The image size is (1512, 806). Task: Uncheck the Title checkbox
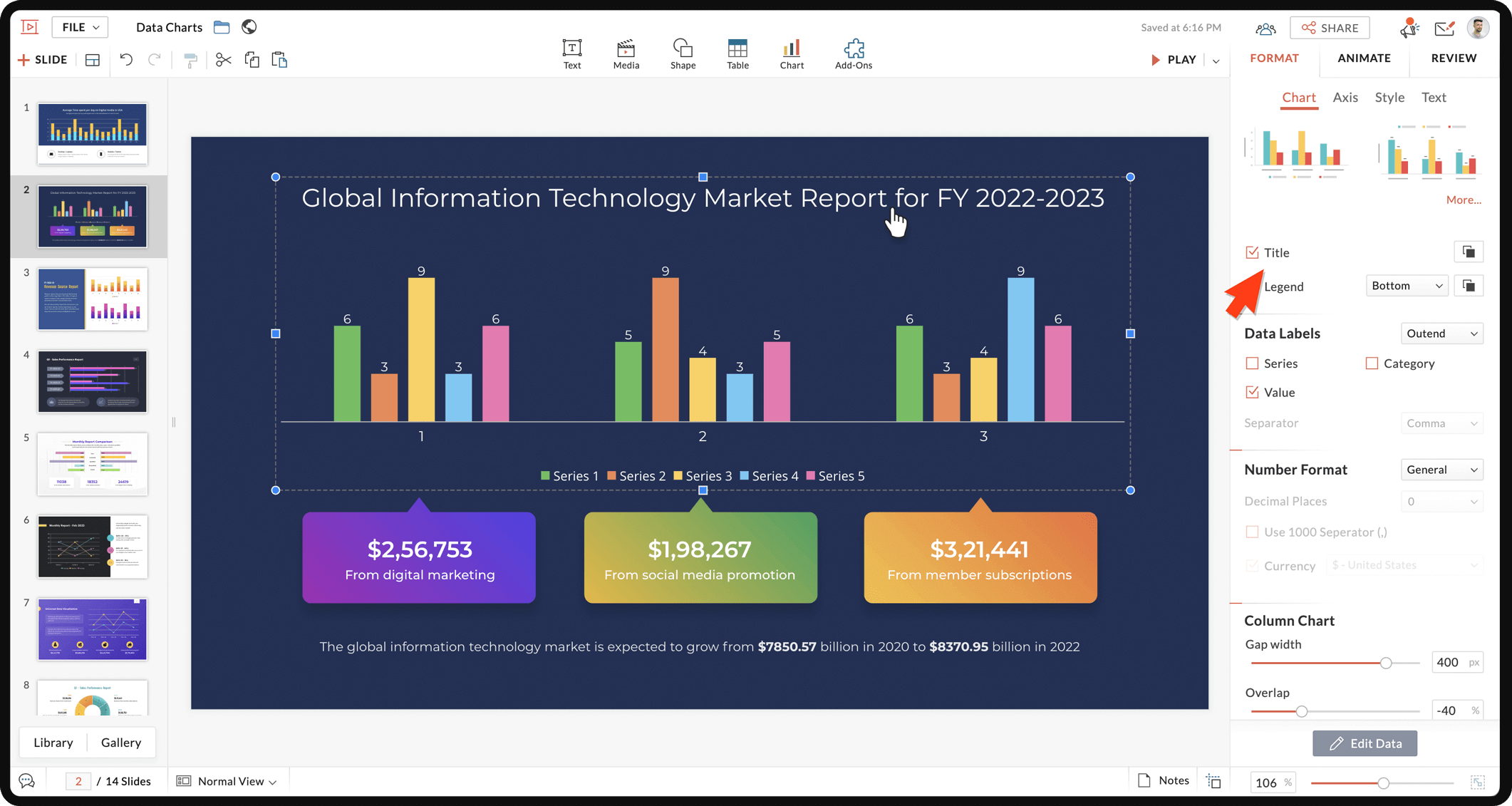[1252, 252]
